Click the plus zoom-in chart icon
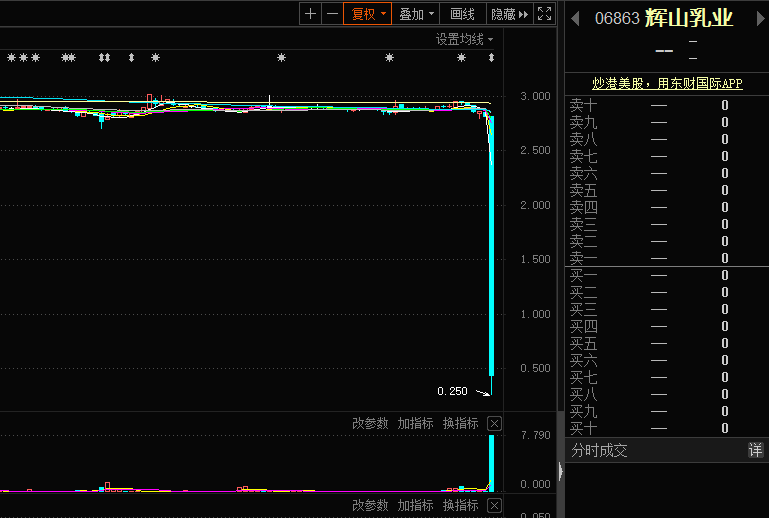Image resolution: width=769 pixels, height=518 pixels. pos(310,14)
